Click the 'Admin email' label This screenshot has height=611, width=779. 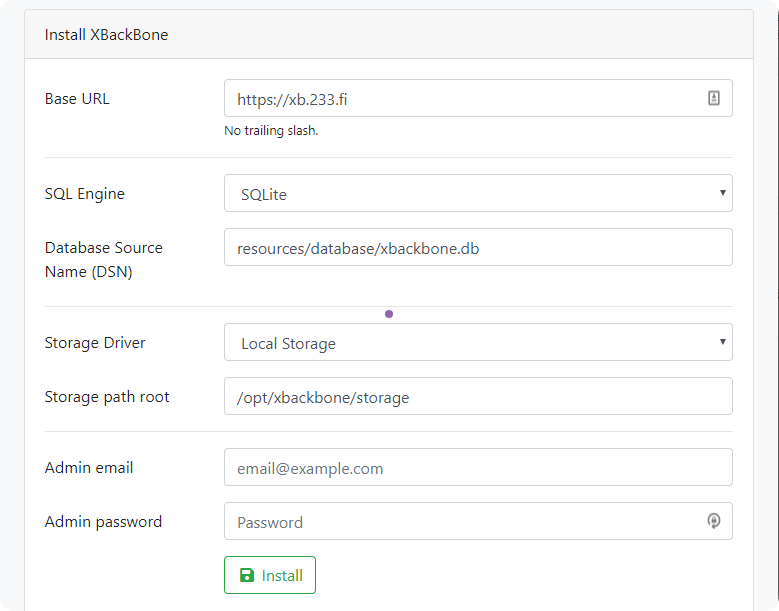coord(89,467)
